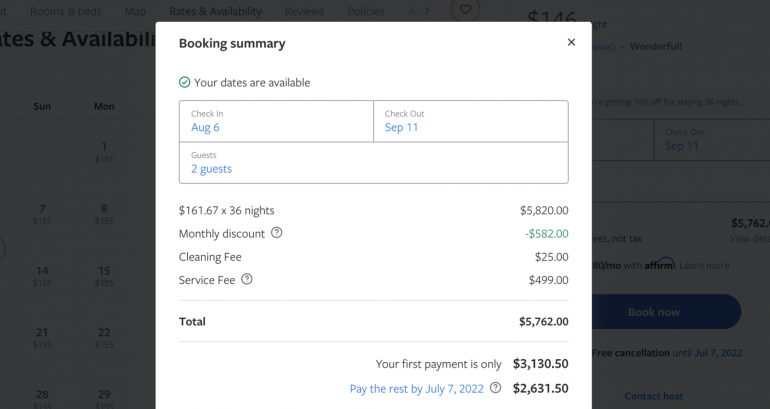Select calendar date 15

[x=104, y=275]
